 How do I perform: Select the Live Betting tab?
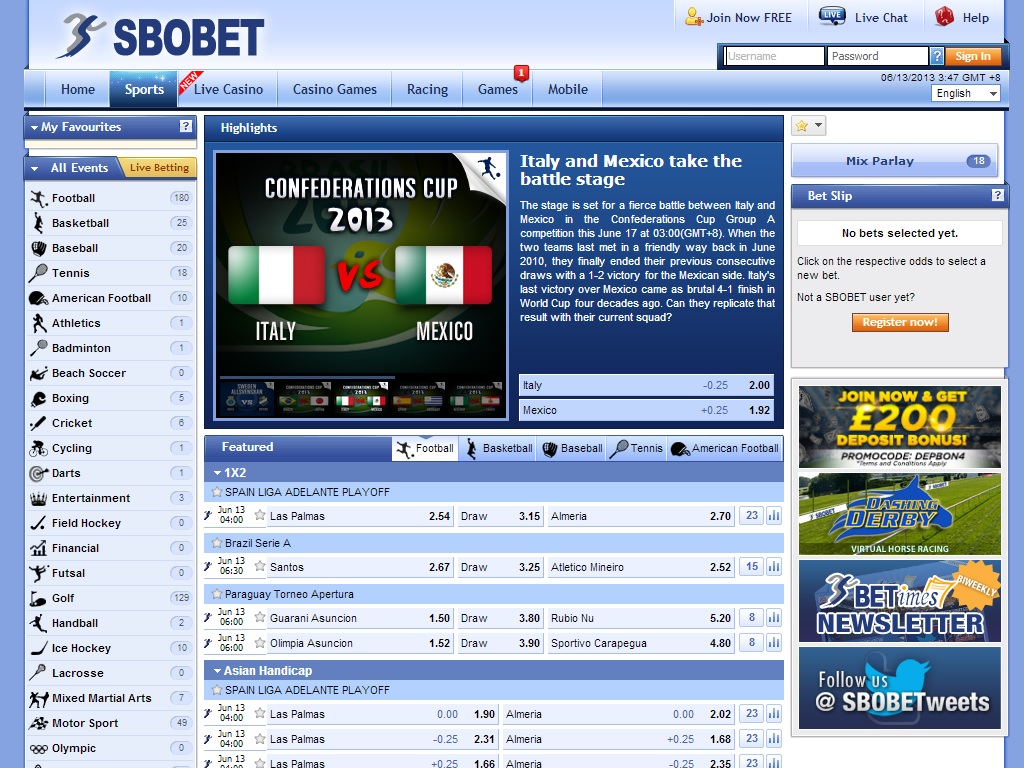(159, 168)
